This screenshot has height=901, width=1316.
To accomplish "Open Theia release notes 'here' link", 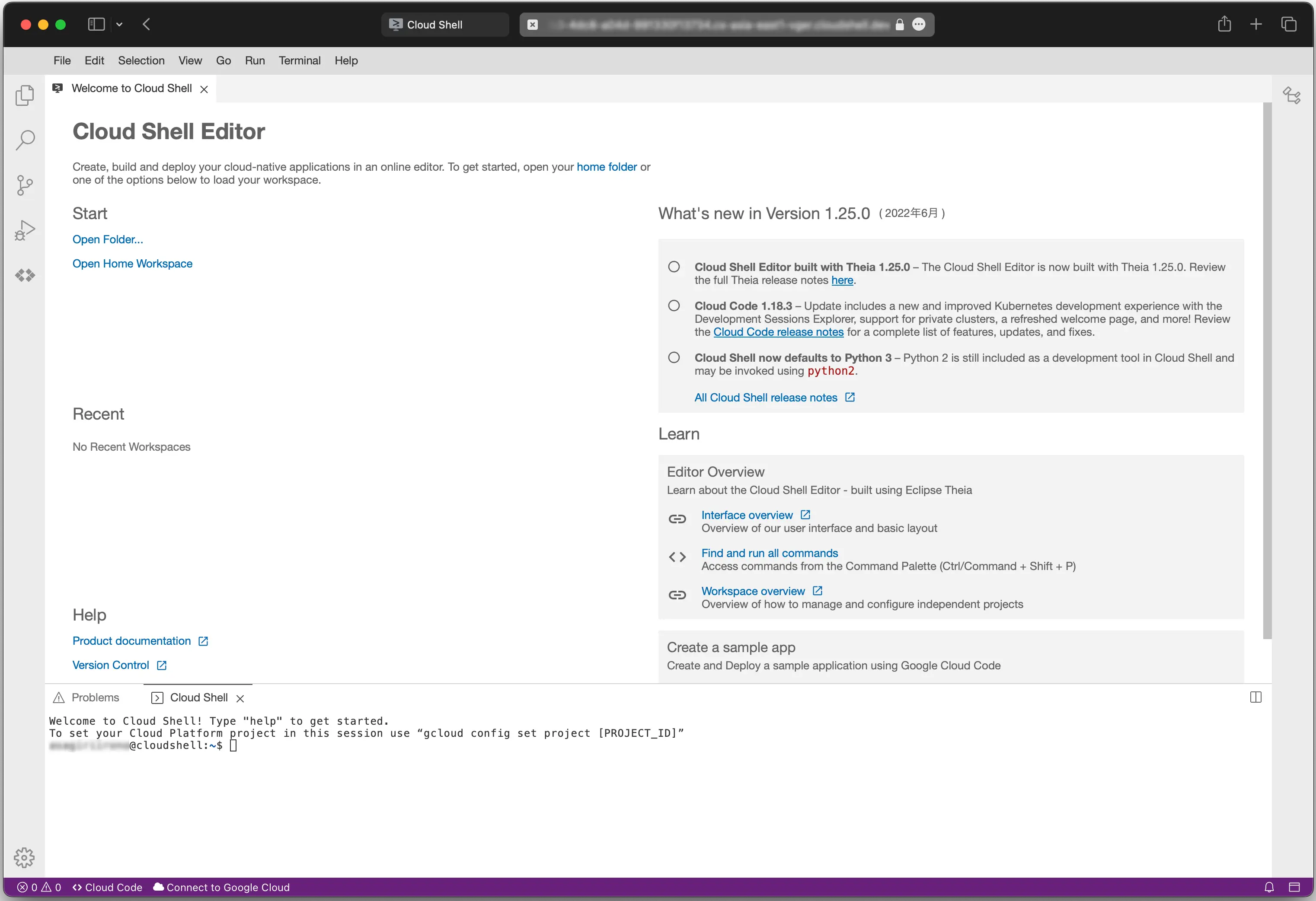I will pyautogui.click(x=842, y=280).
